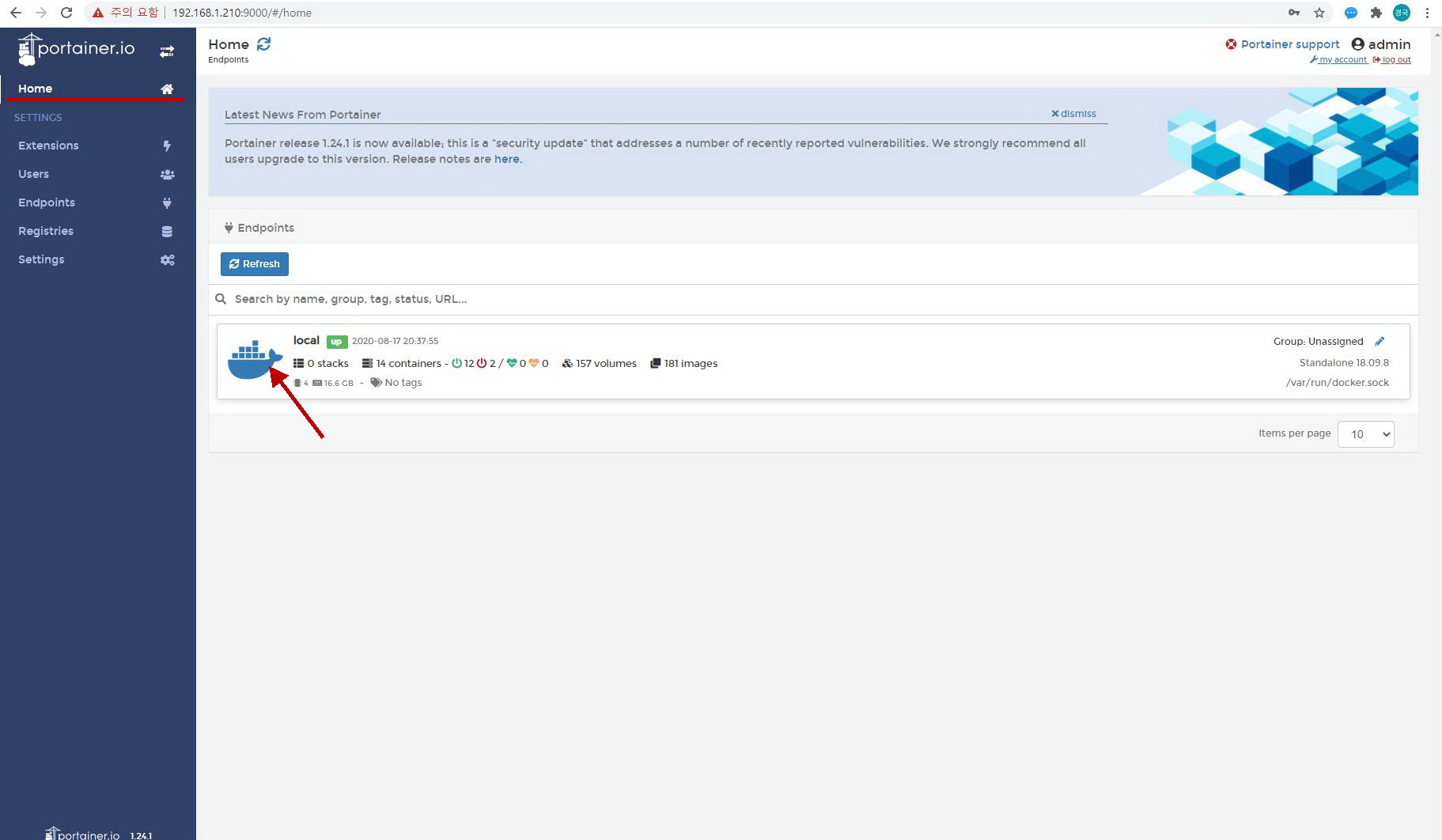Edit endpoint via pencil icon
Screen dimensions: 1442x840
(x=1380, y=342)
